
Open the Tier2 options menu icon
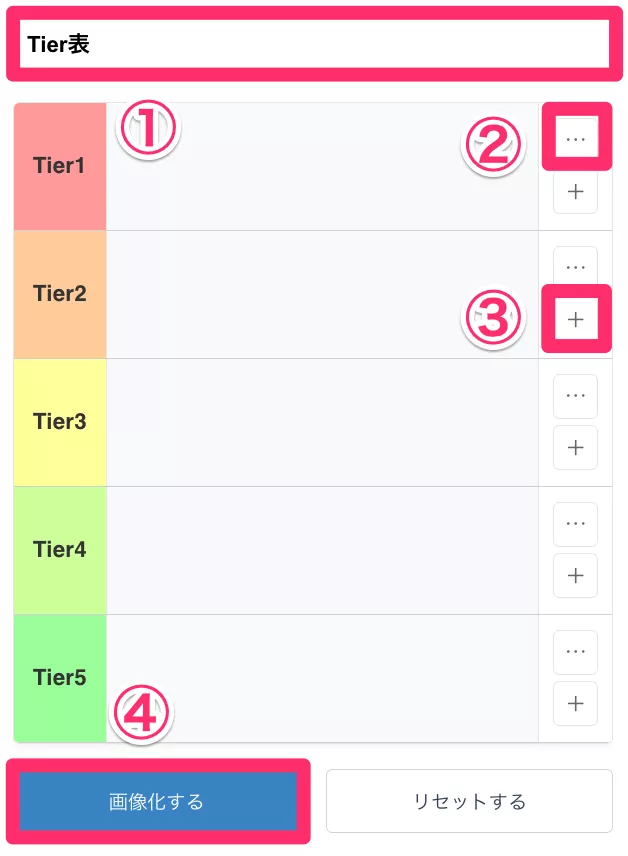click(x=575, y=267)
